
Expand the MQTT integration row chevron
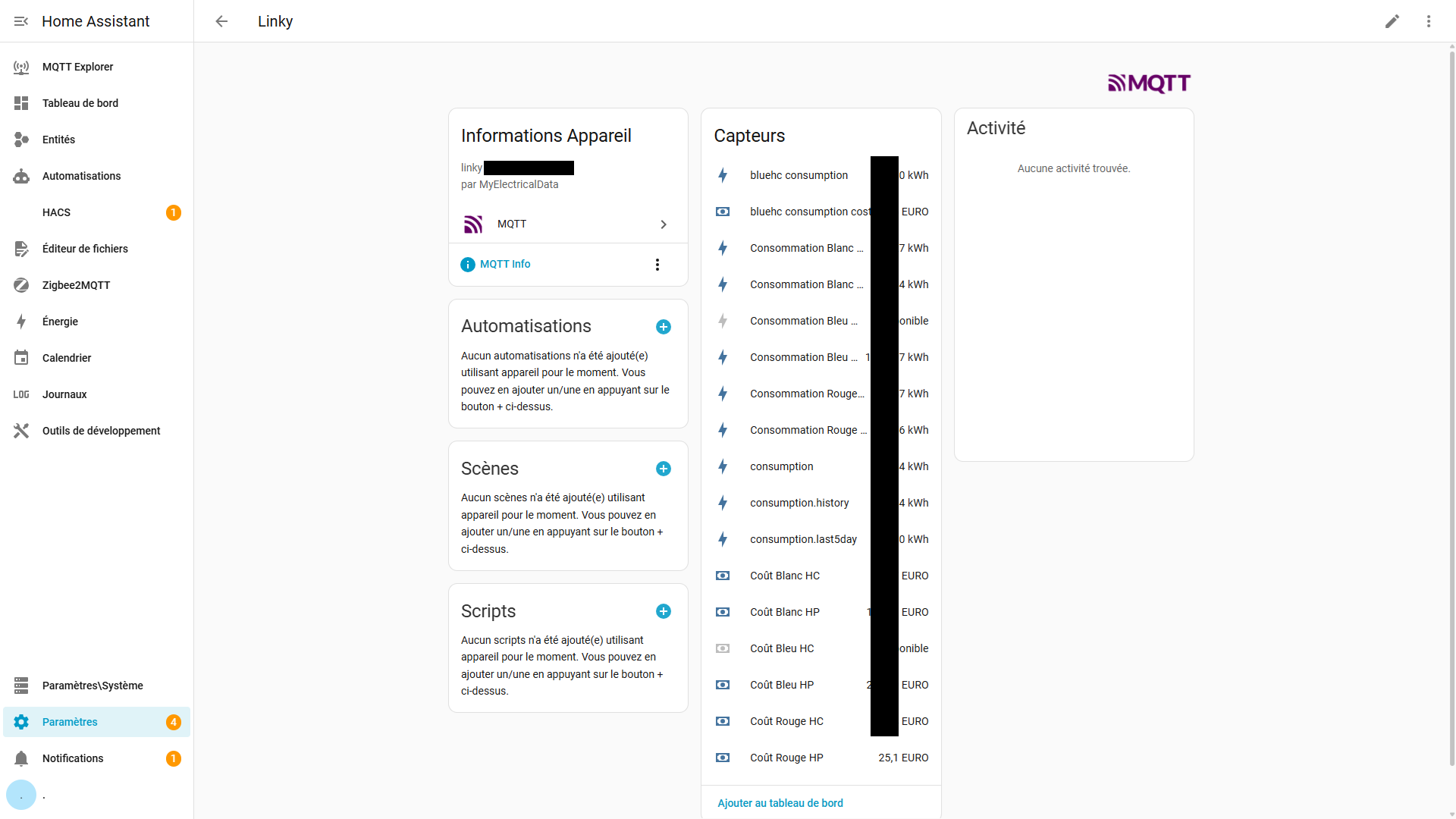pyautogui.click(x=663, y=224)
